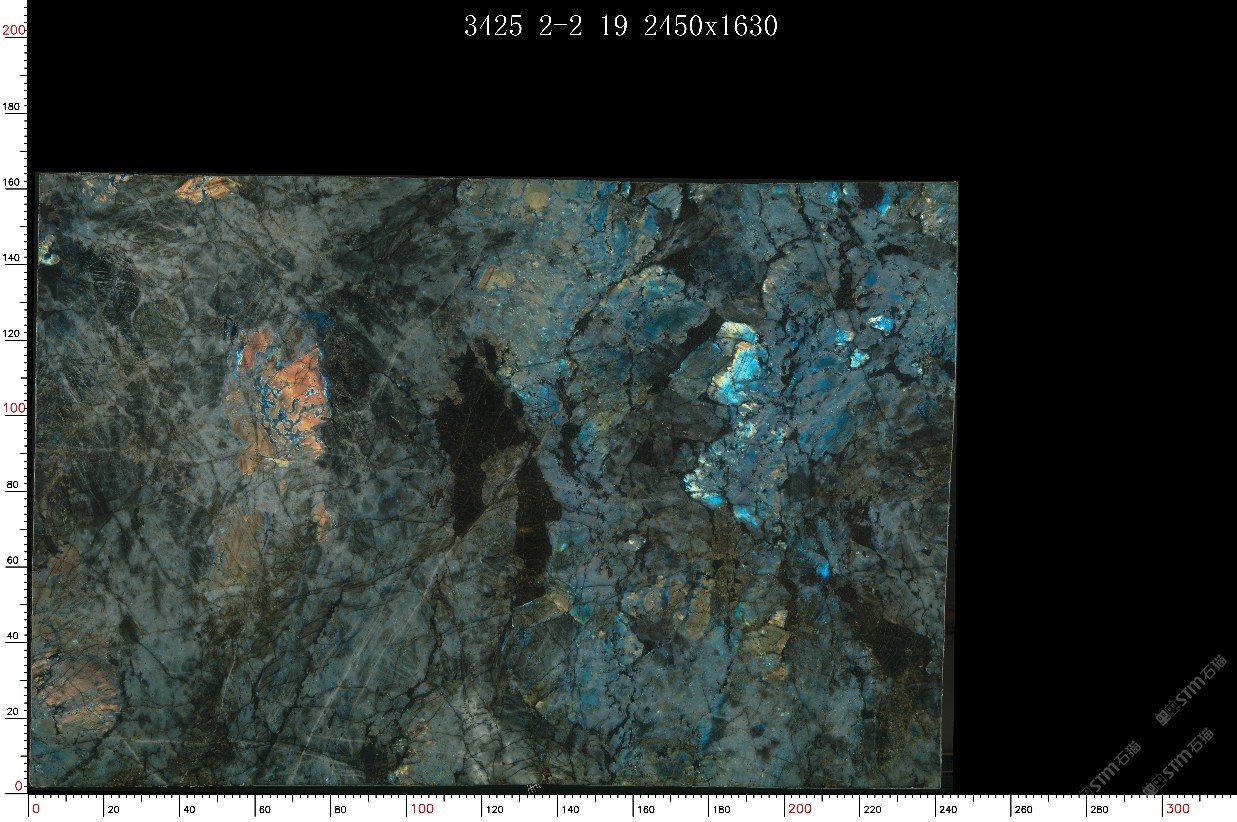Click the upper STM watermark logo

pyautogui.click(x=1189, y=690)
